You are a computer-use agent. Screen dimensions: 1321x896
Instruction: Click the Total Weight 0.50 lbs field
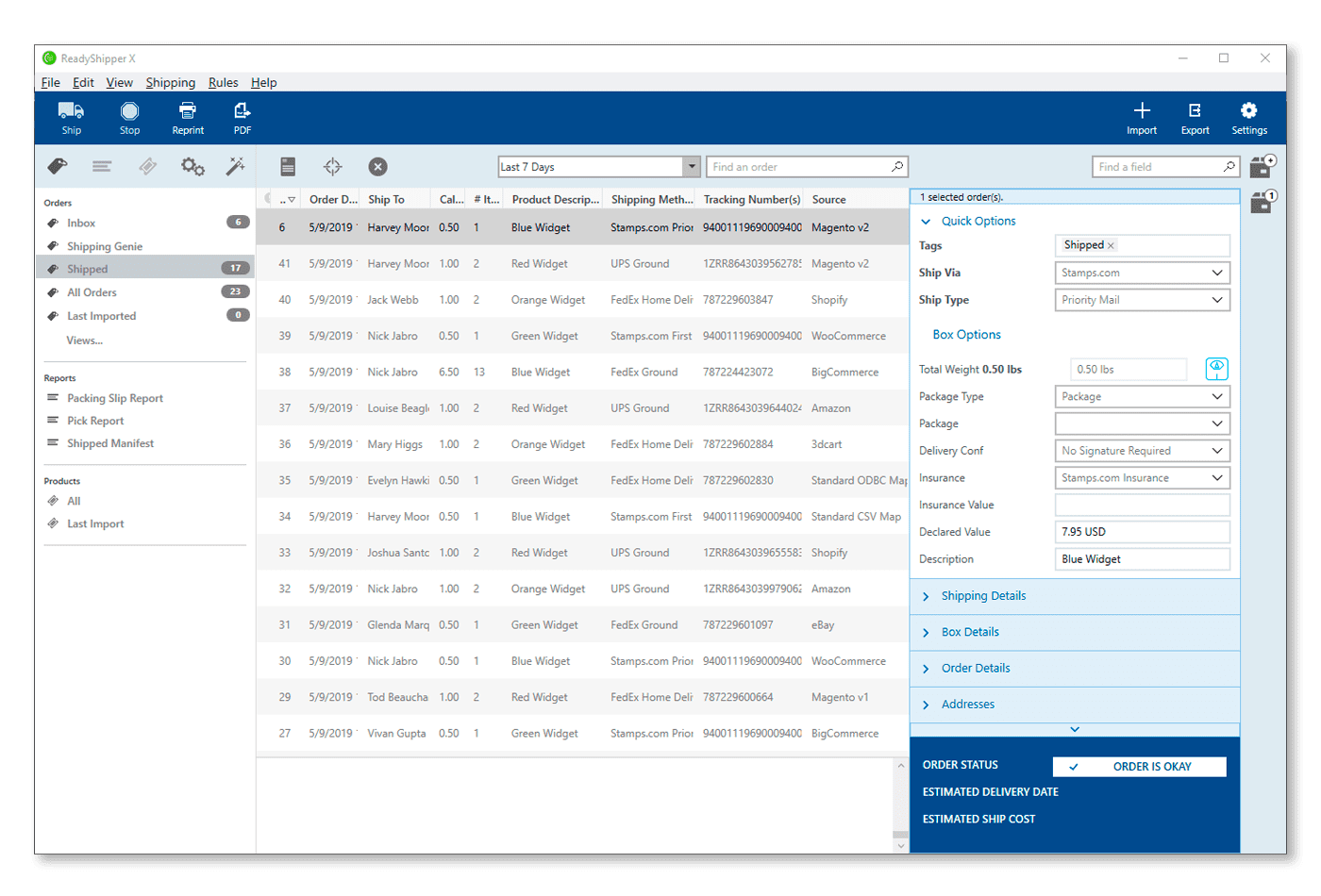coord(1129,370)
